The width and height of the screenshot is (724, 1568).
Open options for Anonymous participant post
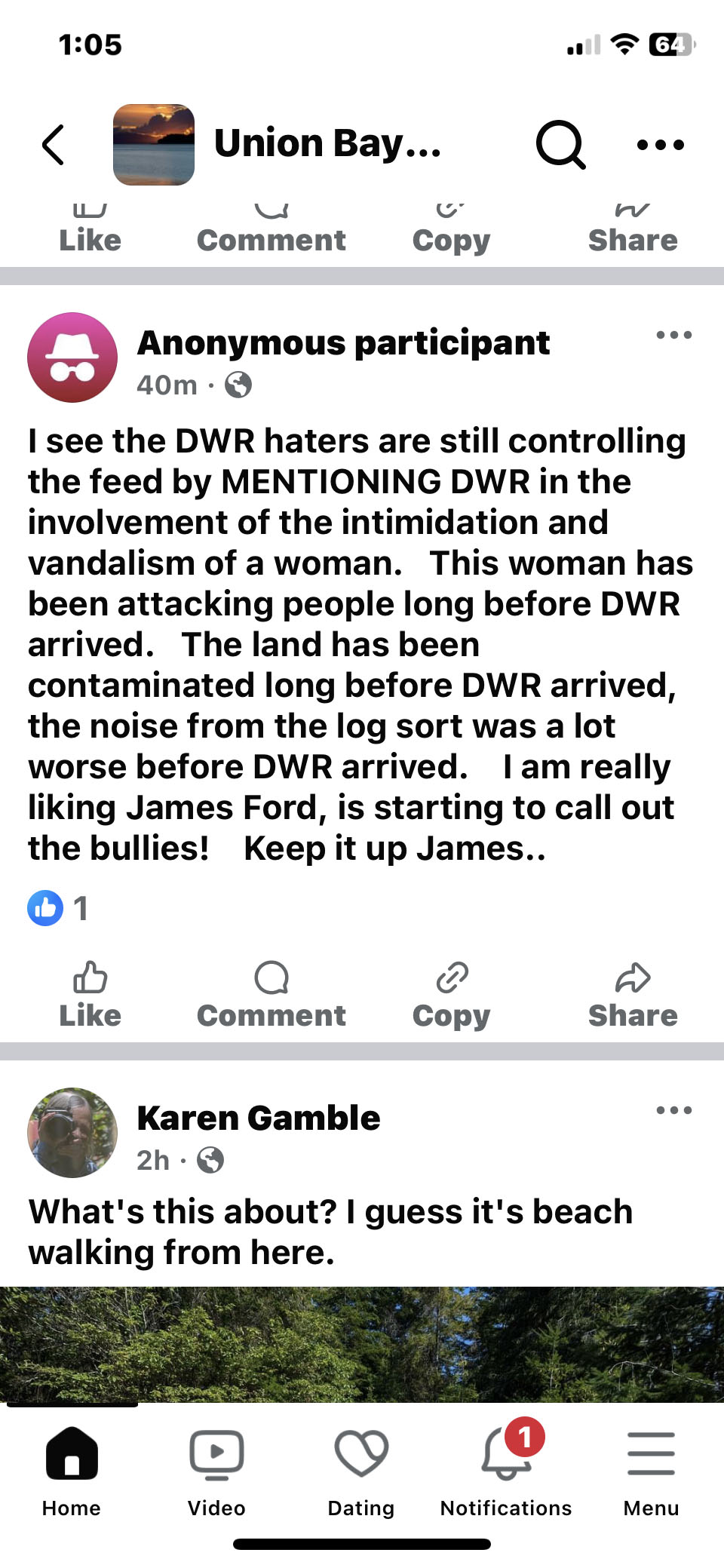pos(673,335)
